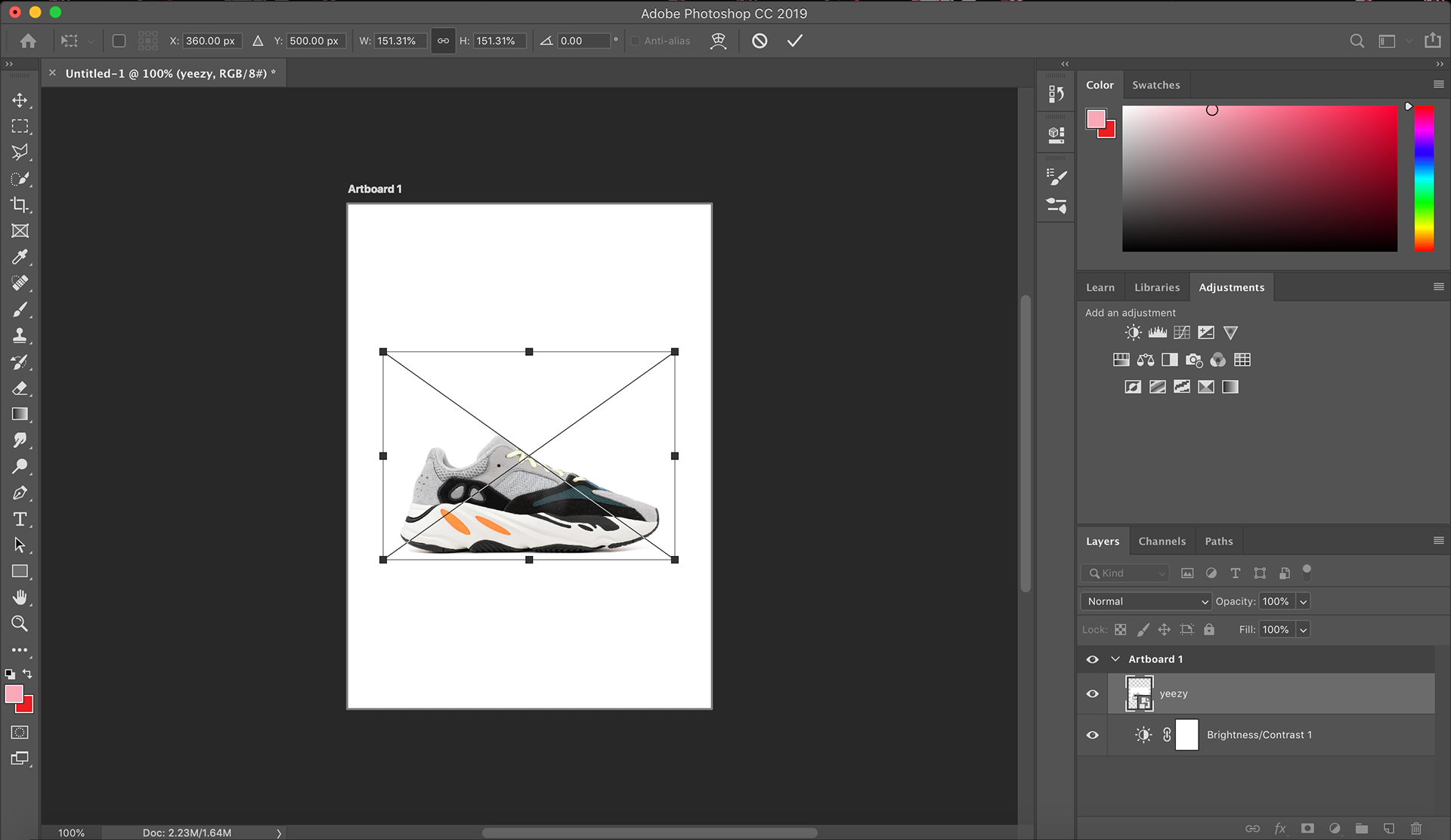The image size is (1451, 840).
Task: Select the Eyedropper tool
Action: [20, 257]
